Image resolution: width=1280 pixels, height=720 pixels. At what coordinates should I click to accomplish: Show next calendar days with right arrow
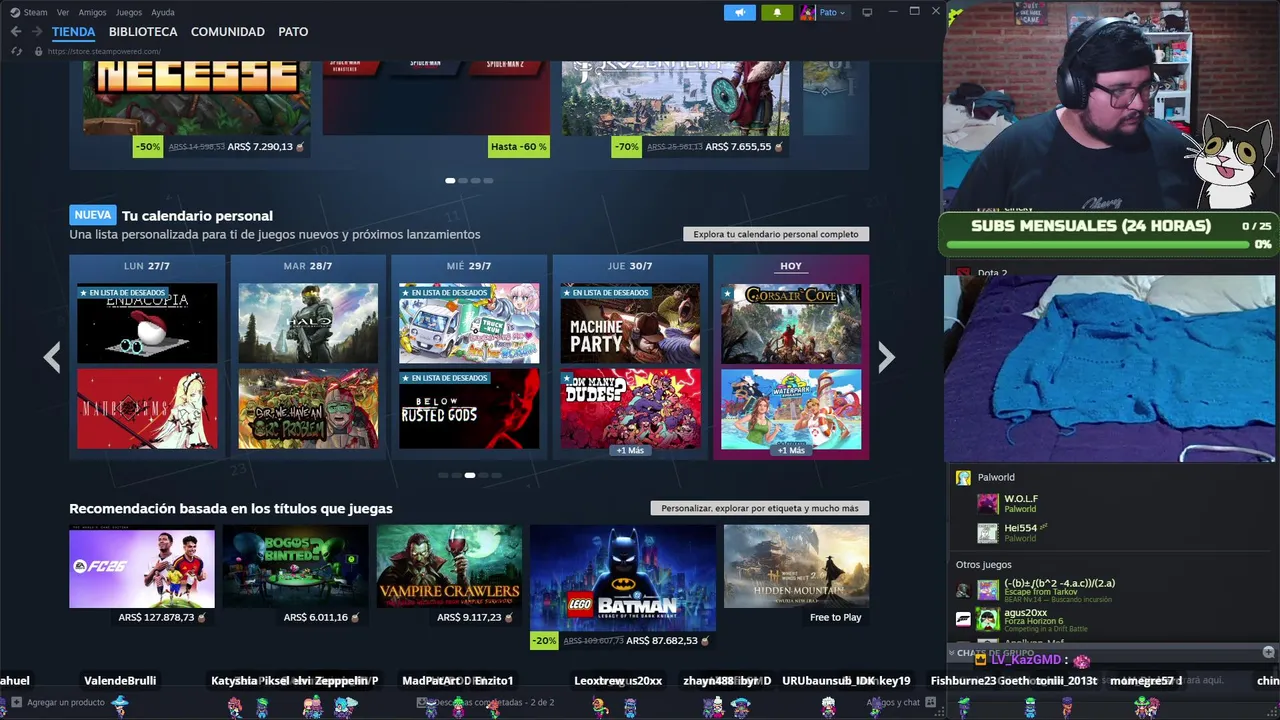(886, 357)
